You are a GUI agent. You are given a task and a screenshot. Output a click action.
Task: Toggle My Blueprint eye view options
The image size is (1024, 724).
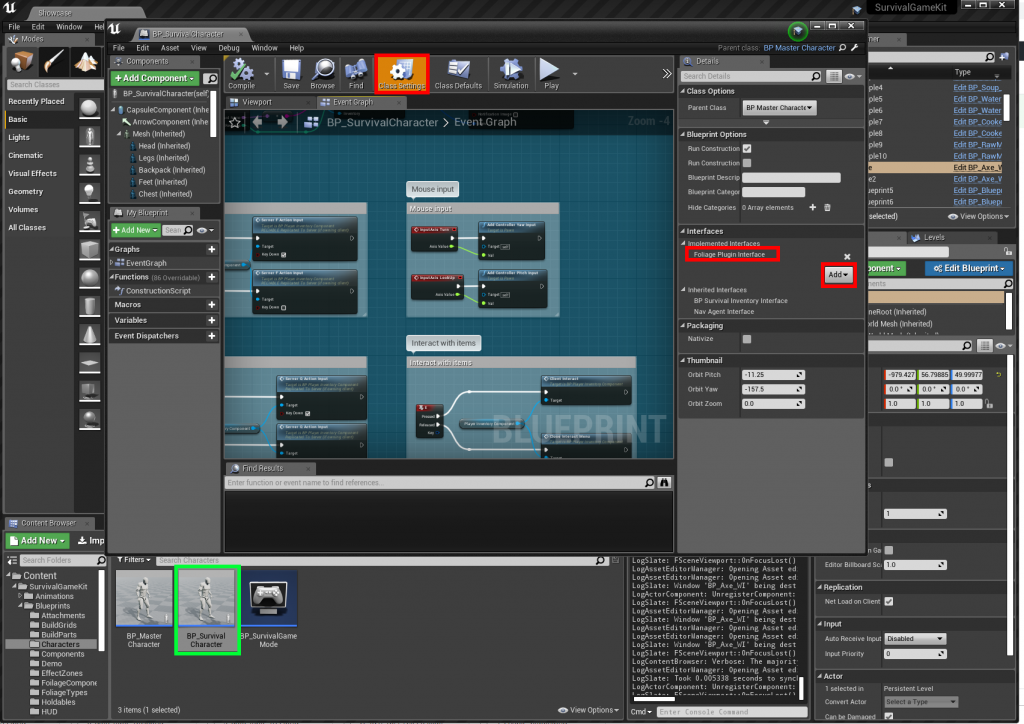click(206, 230)
